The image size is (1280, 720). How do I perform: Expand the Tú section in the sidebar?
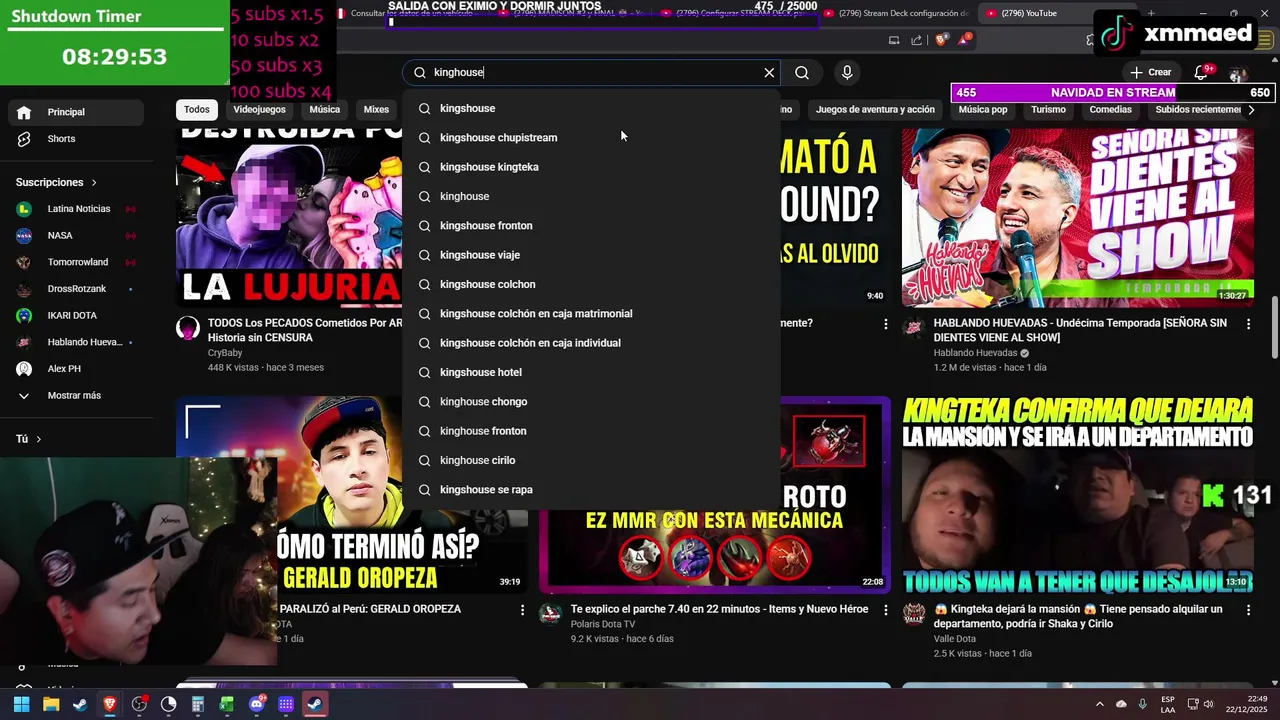click(29, 439)
